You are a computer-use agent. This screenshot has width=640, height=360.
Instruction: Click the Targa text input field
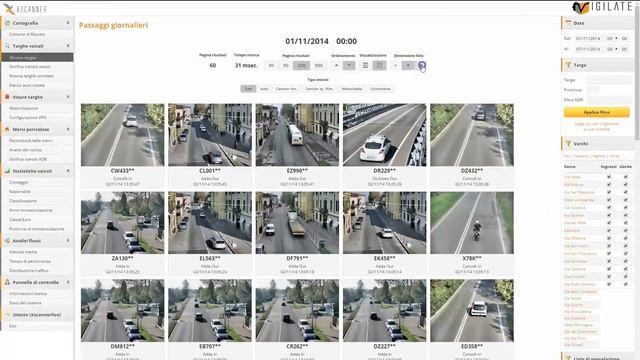(x=609, y=80)
